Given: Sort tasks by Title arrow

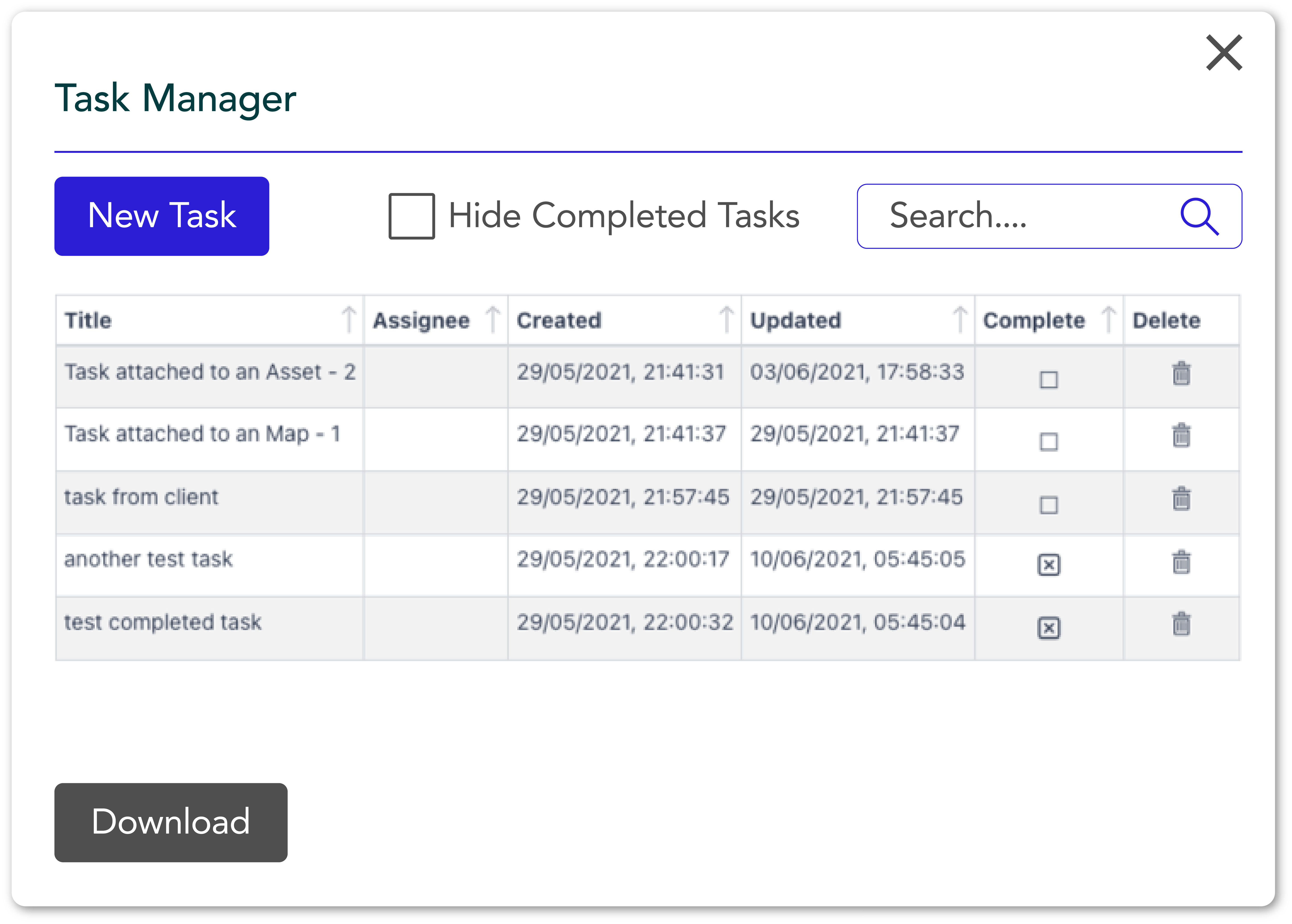Looking at the screenshot, I should [x=349, y=320].
